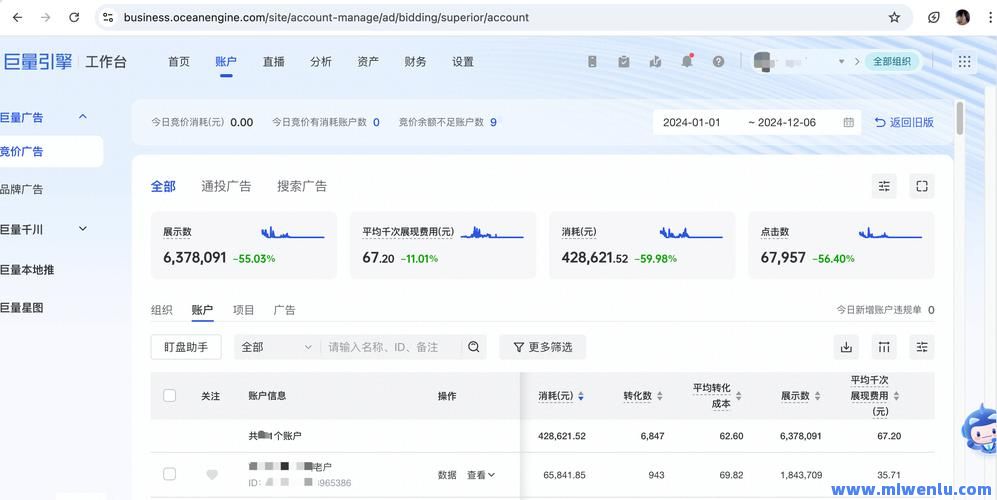Open the 全部 filter dropdown

click(x=276, y=347)
